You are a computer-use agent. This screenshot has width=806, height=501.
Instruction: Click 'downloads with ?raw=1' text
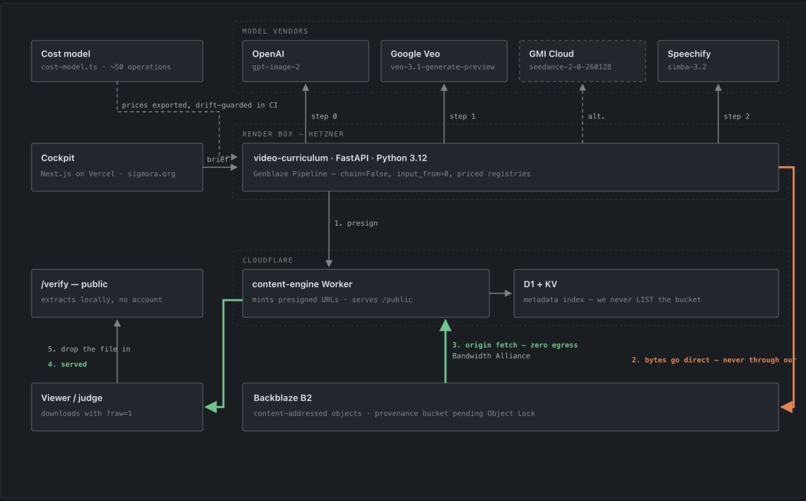click(86, 413)
